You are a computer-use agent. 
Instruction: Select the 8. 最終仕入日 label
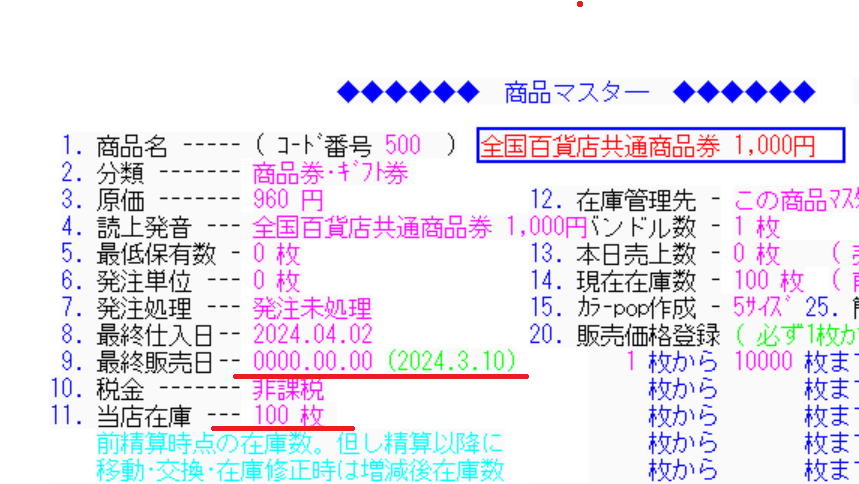tap(138, 334)
